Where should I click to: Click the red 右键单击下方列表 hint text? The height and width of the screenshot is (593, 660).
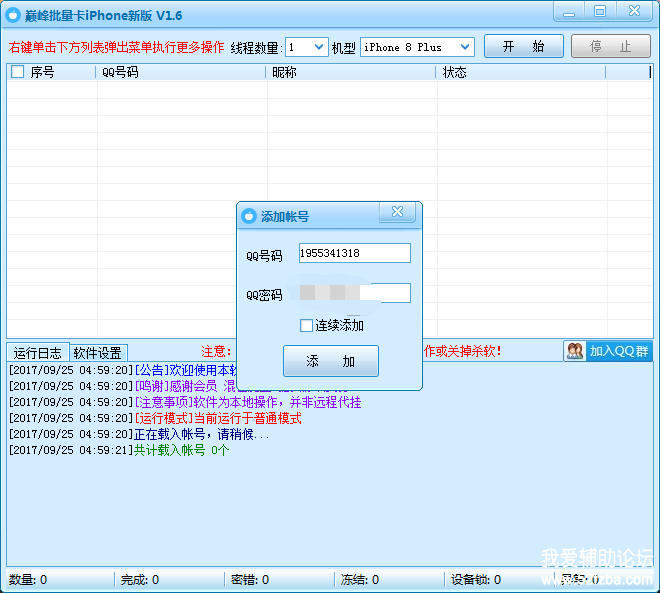click(x=116, y=47)
